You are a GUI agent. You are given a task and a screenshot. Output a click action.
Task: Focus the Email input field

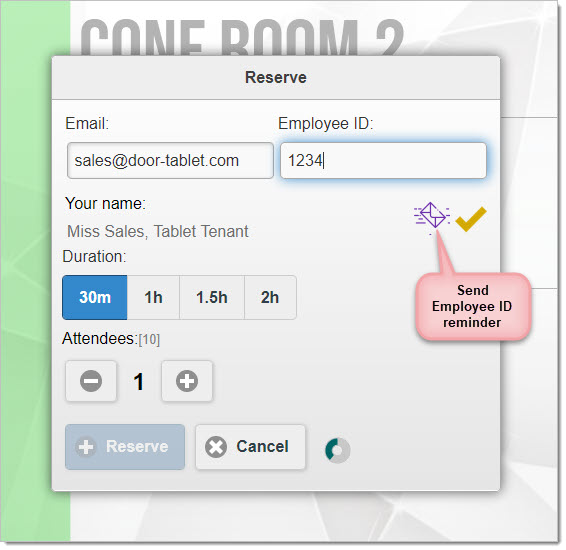[x=170, y=160]
